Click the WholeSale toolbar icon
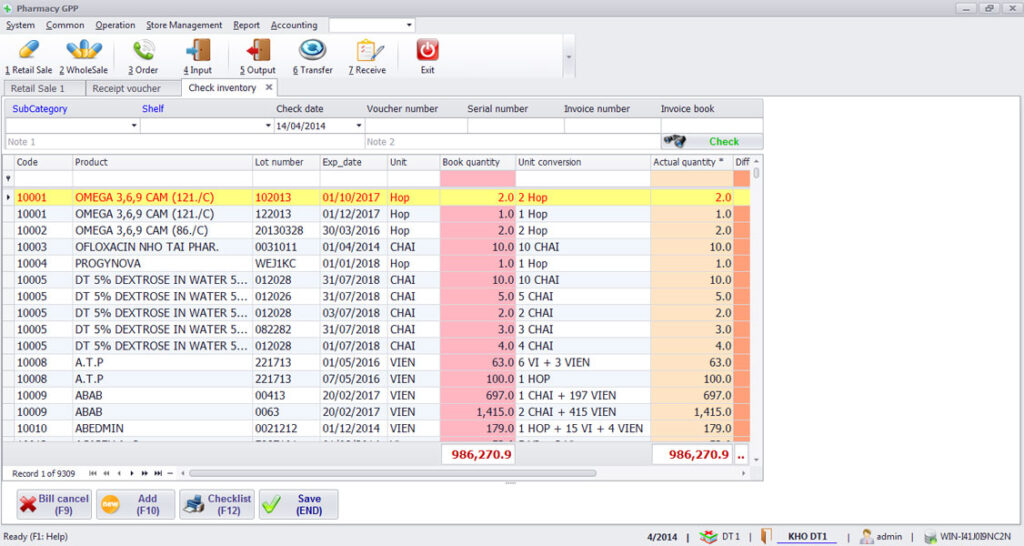The height and width of the screenshot is (546, 1024). [x=84, y=51]
